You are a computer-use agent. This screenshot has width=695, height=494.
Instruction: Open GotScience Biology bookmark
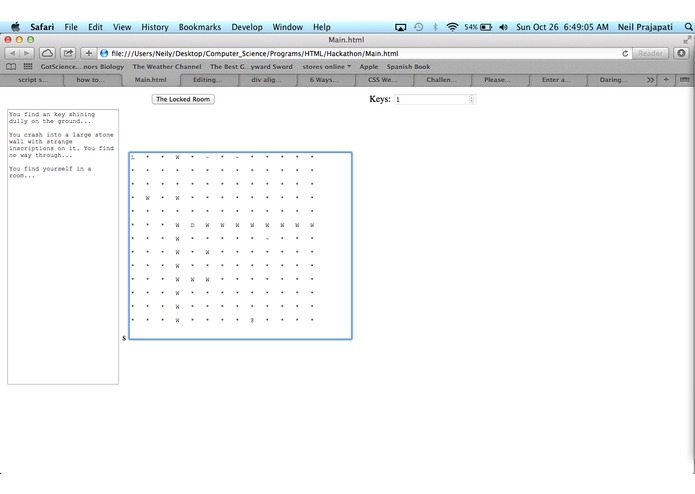point(82,66)
